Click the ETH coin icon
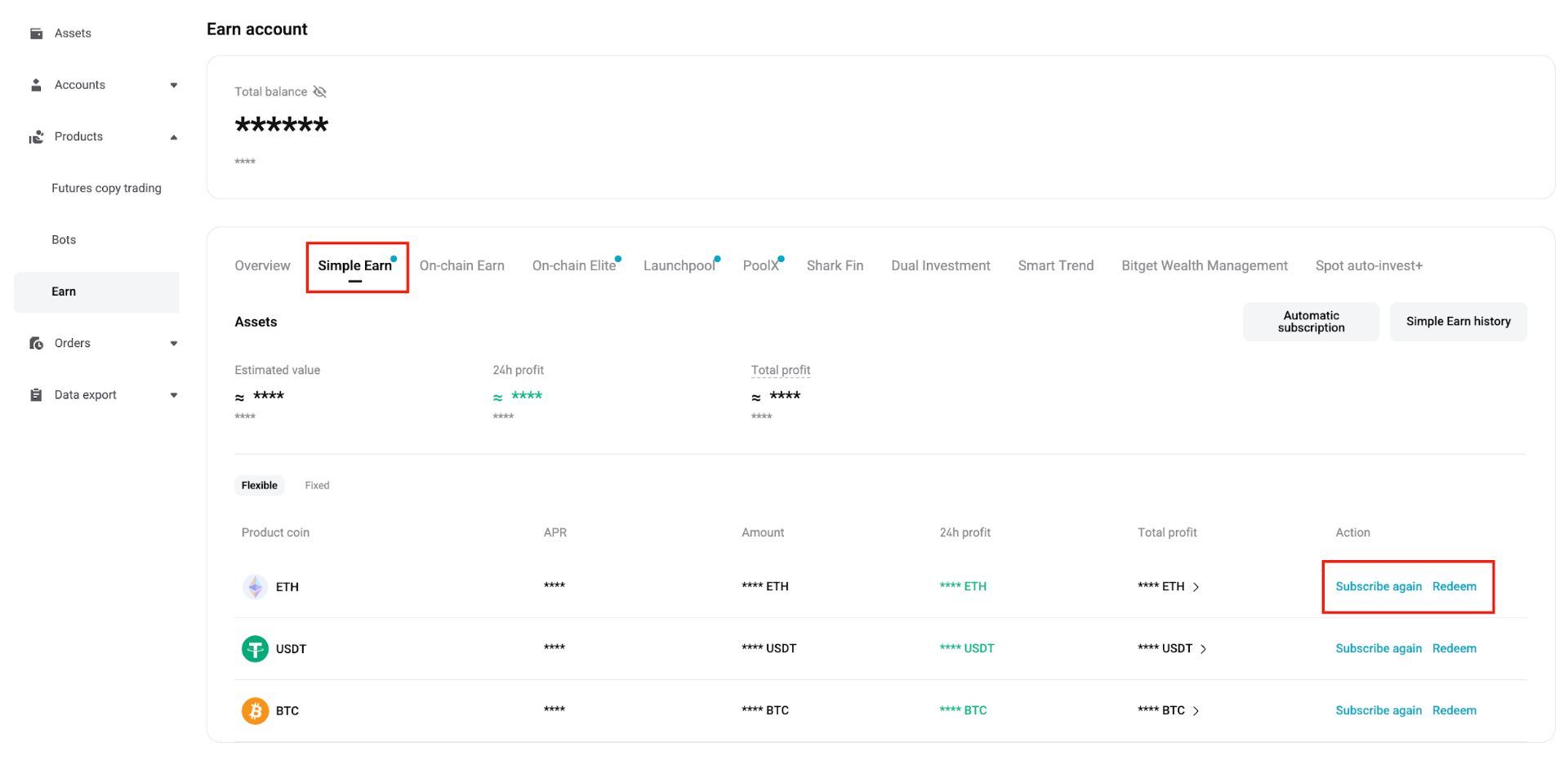Image resolution: width=1568 pixels, height=761 pixels. pyautogui.click(x=256, y=586)
